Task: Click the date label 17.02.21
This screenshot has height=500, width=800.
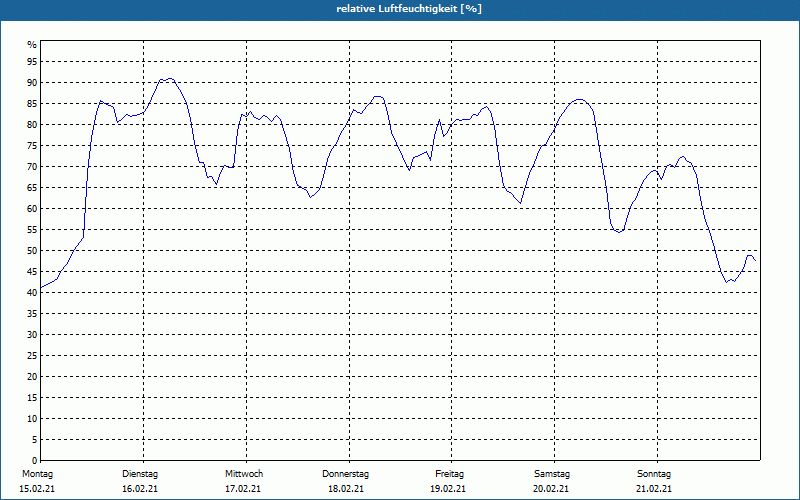Action: click(x=243, y=489)
